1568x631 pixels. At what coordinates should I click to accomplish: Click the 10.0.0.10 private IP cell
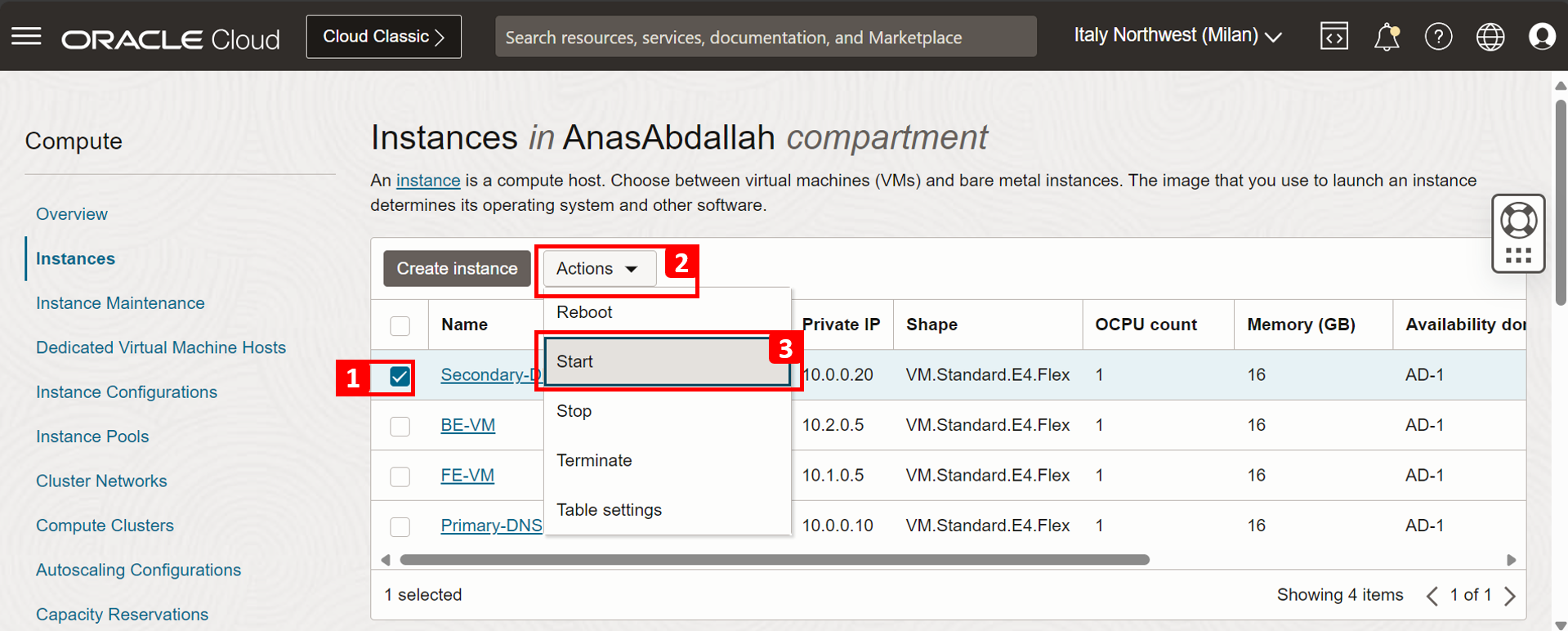[838, 526]
